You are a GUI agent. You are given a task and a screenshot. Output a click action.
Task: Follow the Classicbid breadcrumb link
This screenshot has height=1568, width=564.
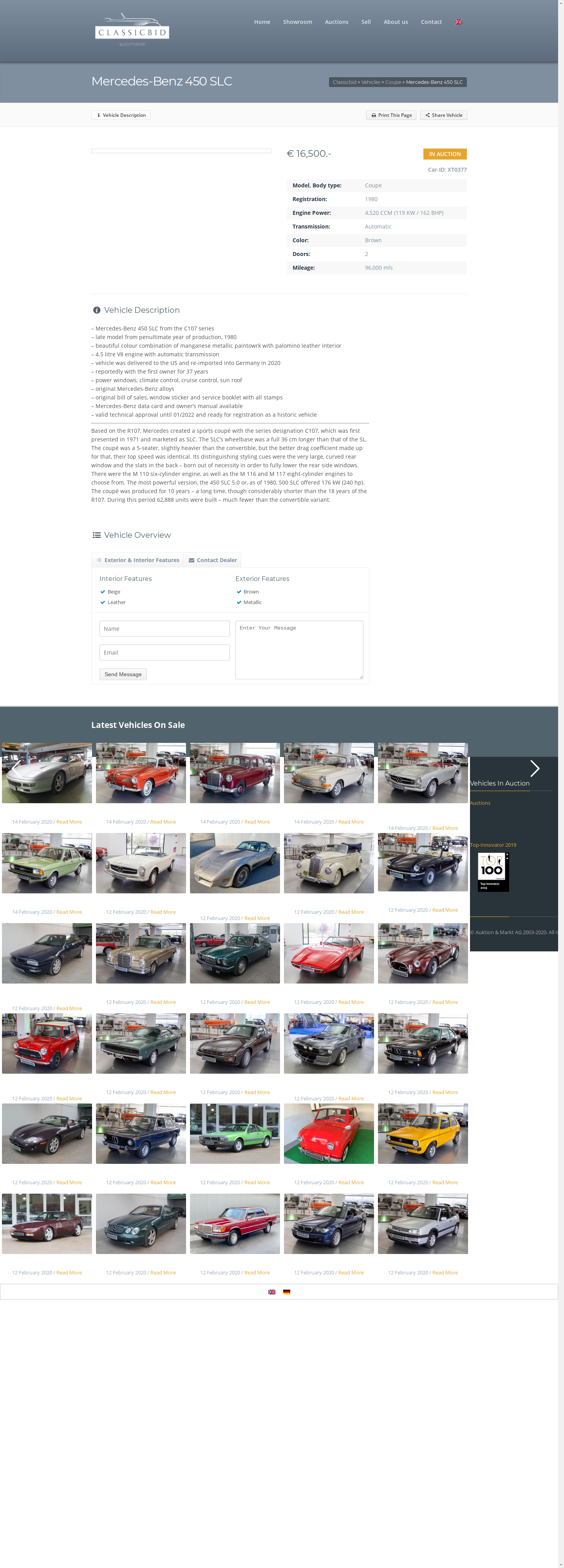point(344,82)
